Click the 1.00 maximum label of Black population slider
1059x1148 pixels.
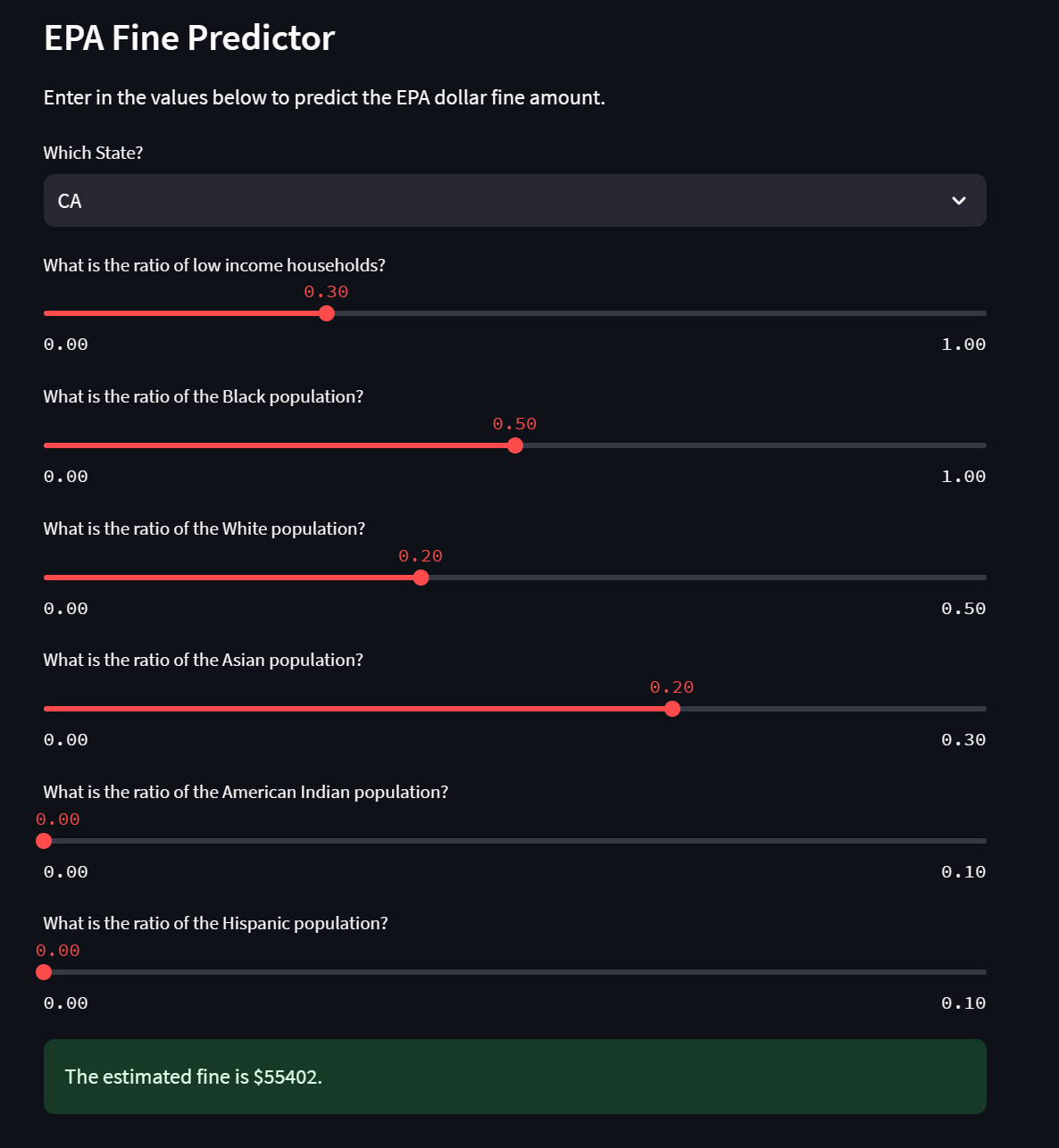pos(963,477)
